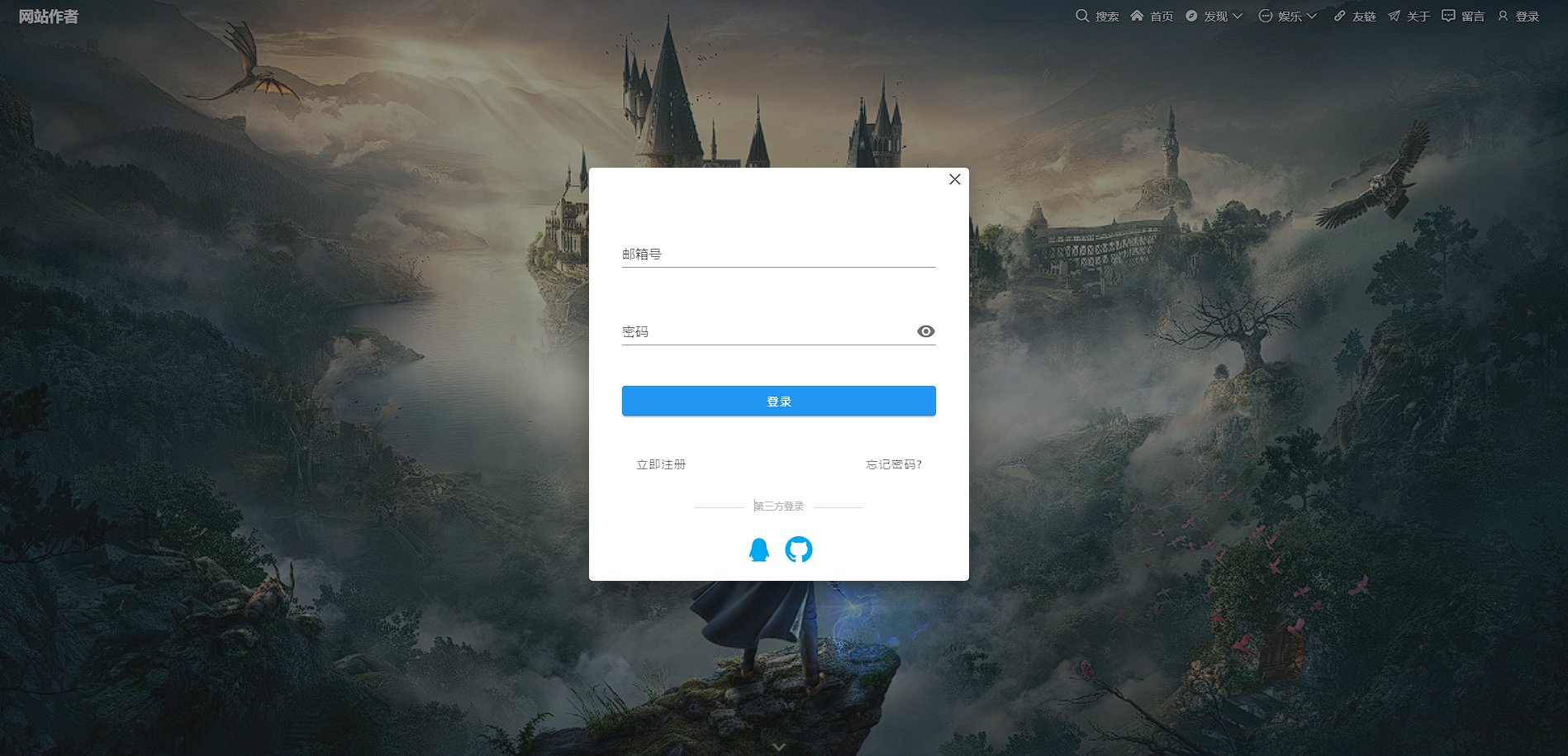This screenshot has height=756, width=1568.
Task: Go to 首页 in the navigation
Action: click(x=1162, y=17)
